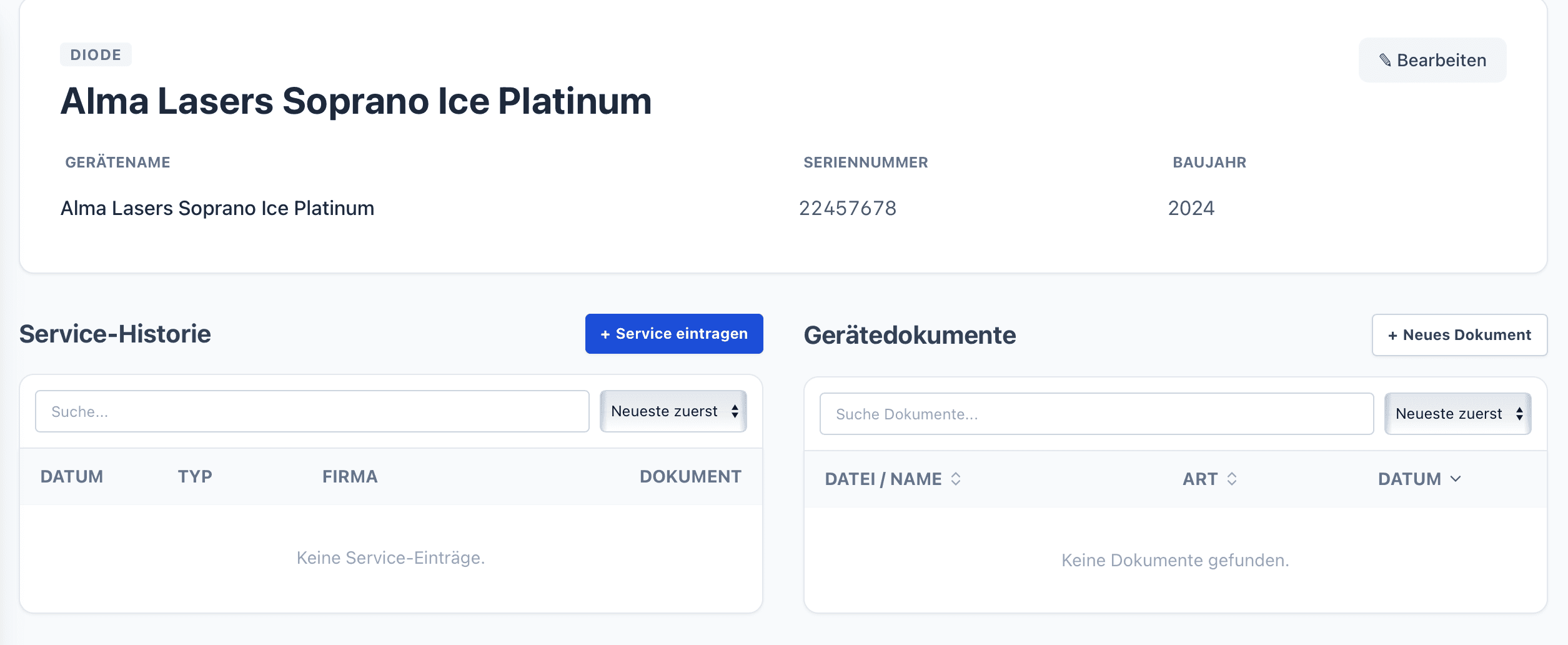
Task: Select the Baujahr value 2024
Action: [1191, 208]
